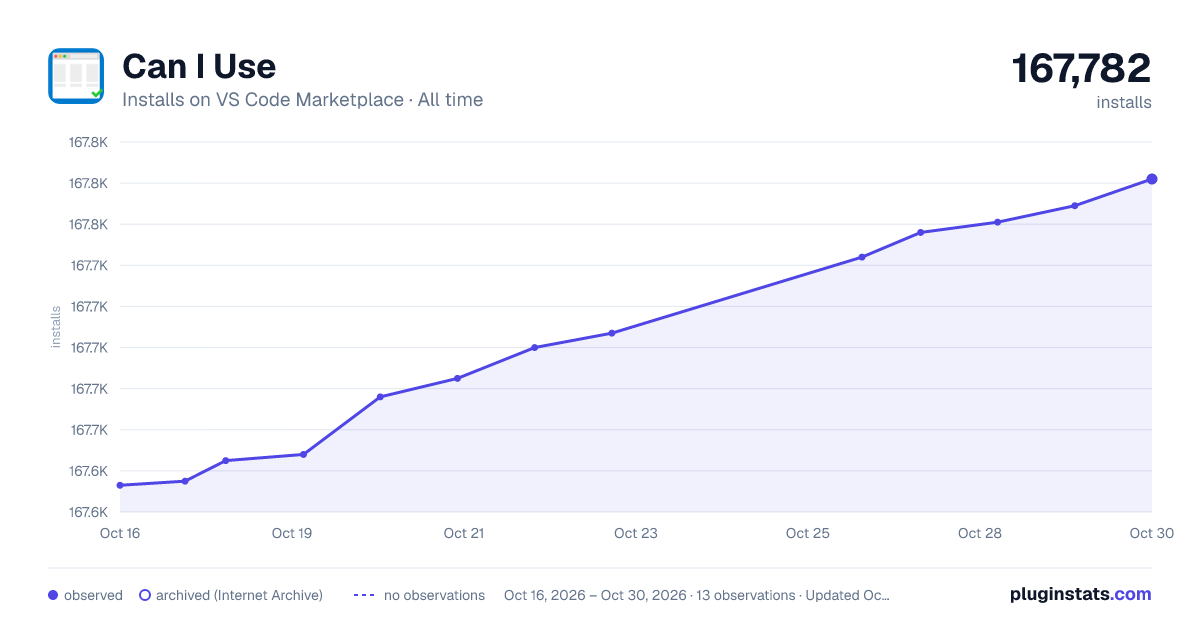Click the first data point at Oct 16
1200x630 pixels.
coord(120,485)
